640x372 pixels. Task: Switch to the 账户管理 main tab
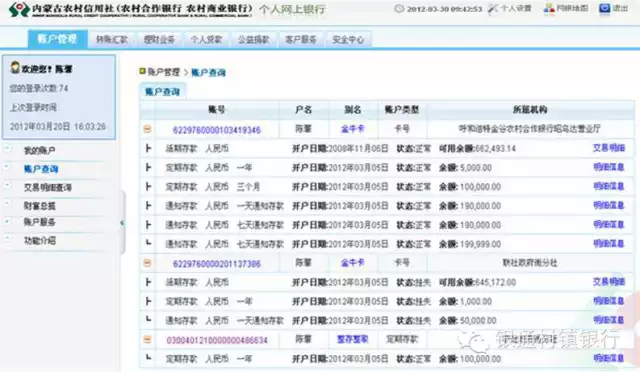[x=58, y=39]
